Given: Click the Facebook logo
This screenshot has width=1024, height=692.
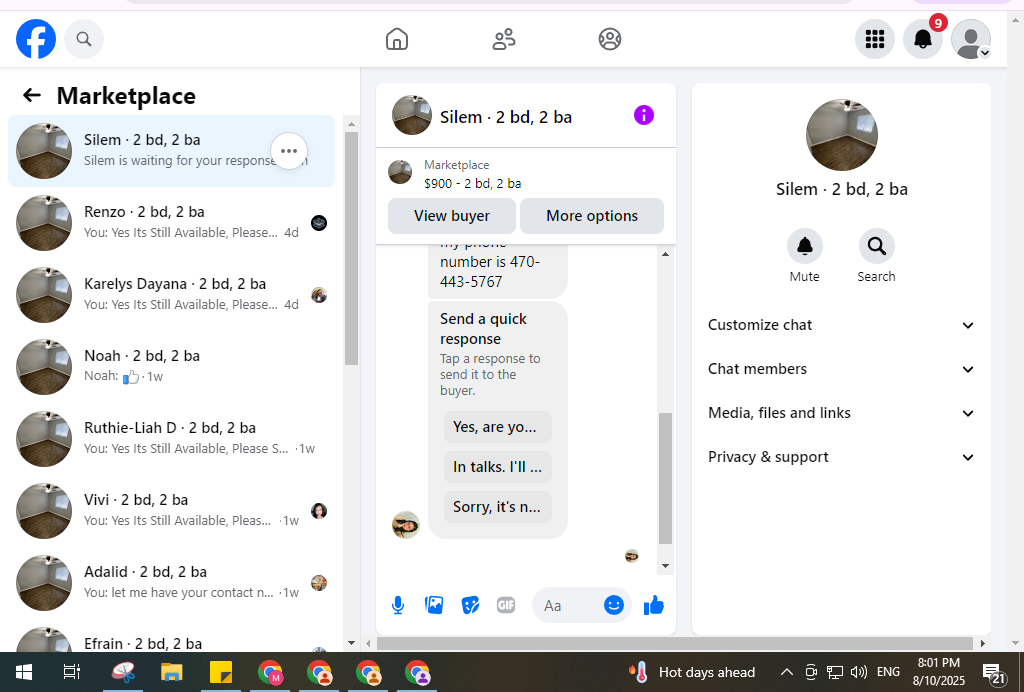Looking at the screenshot, I should tap(36, 39).
